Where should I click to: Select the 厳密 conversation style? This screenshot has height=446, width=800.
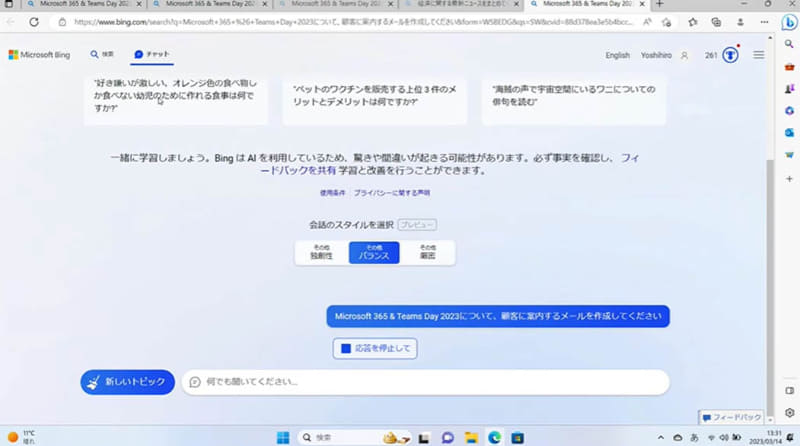tap(428, 253)
